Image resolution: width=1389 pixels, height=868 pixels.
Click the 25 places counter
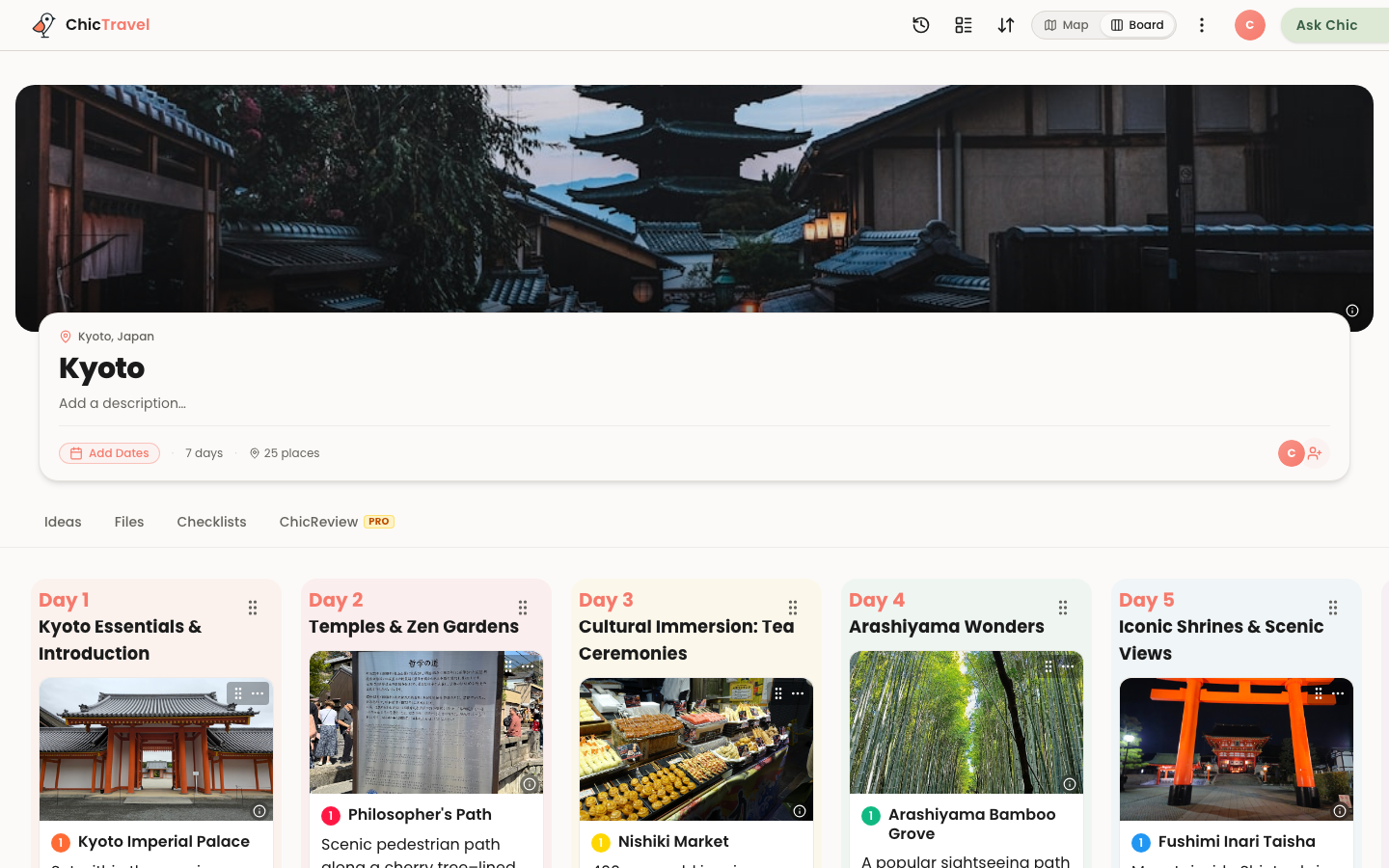pyautogui.click(x=285, y=453)
